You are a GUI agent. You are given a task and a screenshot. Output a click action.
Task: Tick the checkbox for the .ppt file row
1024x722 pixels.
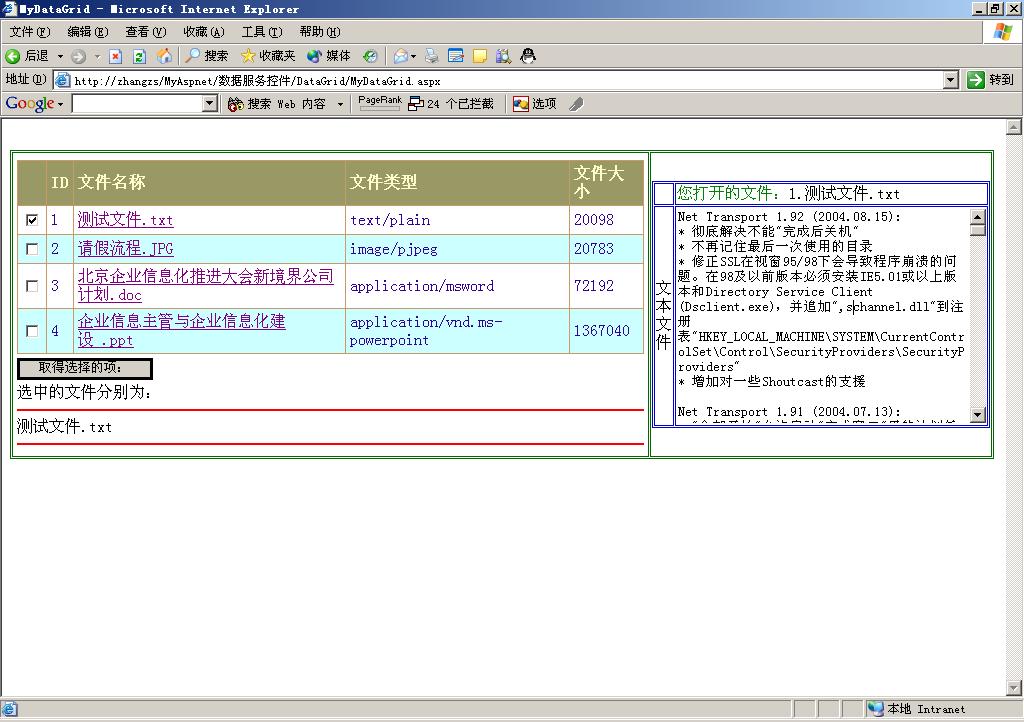32,331
